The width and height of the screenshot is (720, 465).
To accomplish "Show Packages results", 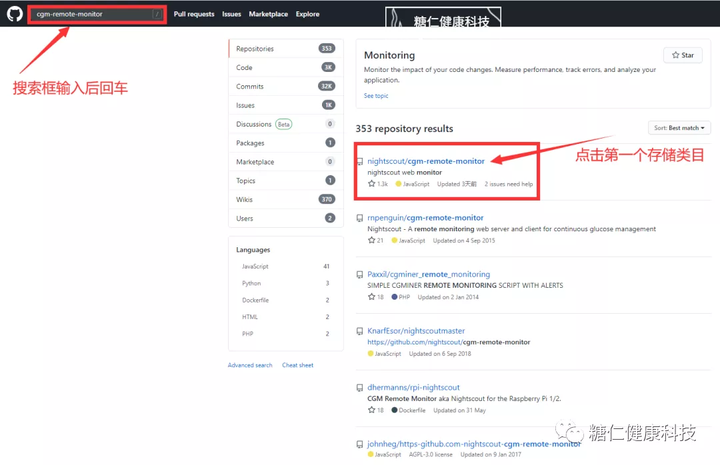I will tap(286, 143).
